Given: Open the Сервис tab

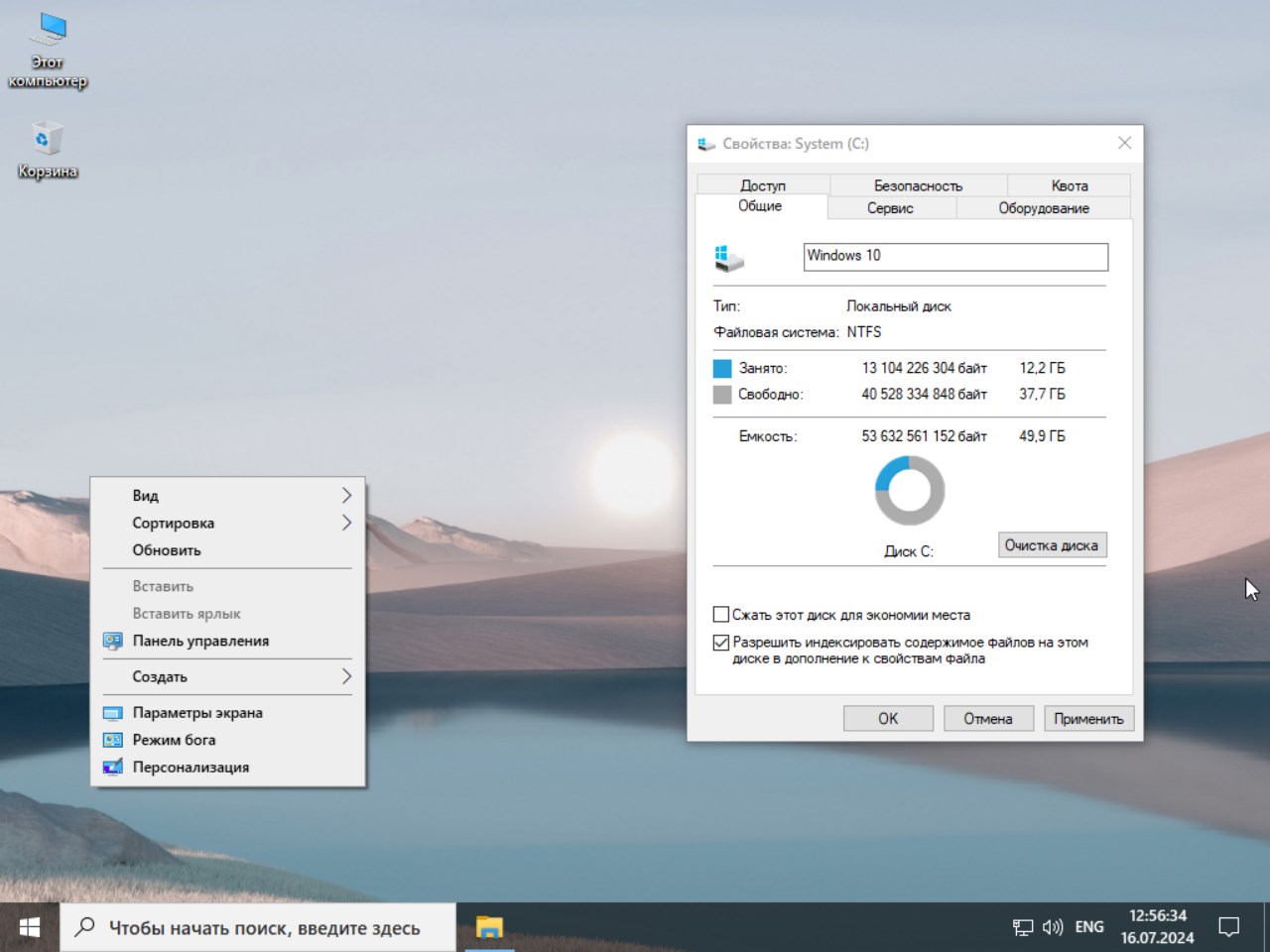Looking at the screenshot, I should (890, 208).
